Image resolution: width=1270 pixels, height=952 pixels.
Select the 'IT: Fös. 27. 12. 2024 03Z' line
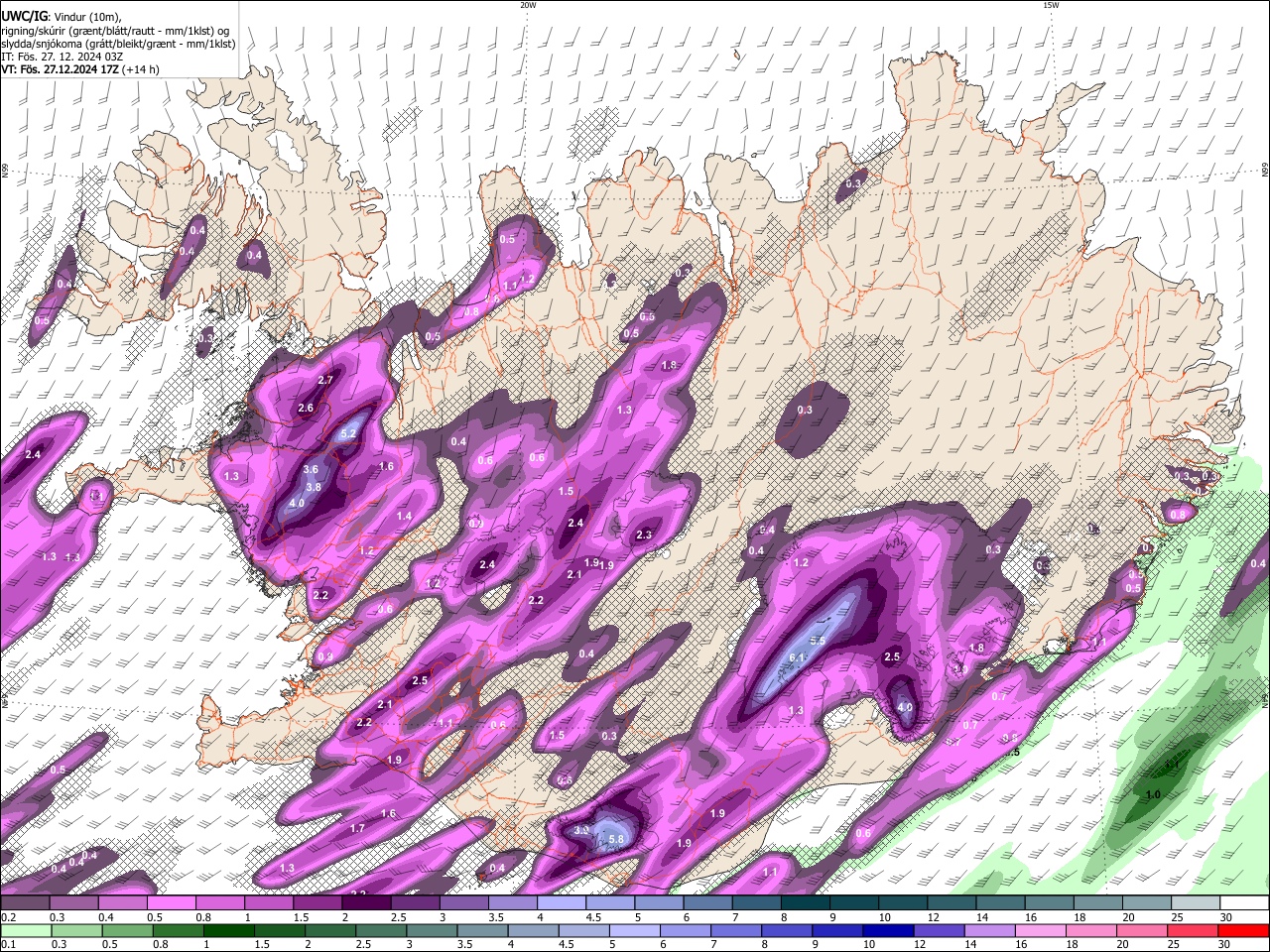[x=63, y=57]
